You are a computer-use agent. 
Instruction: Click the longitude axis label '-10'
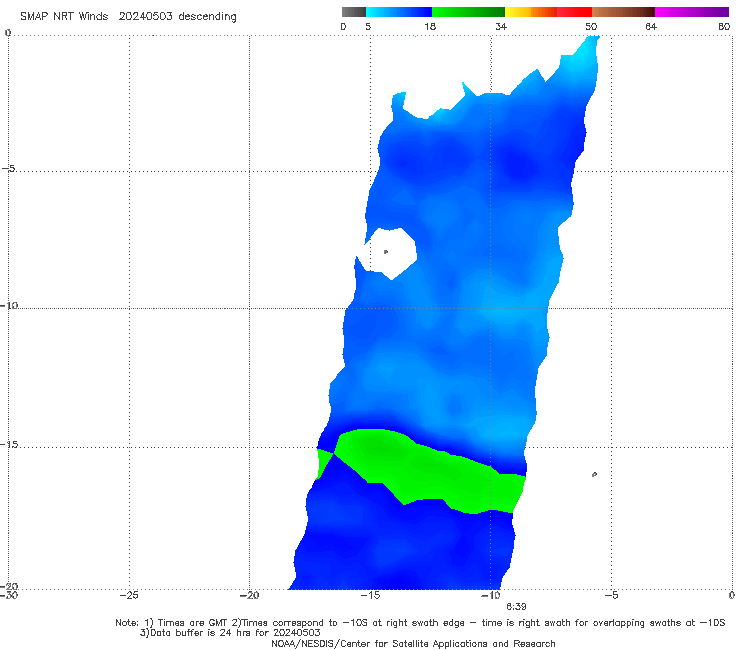491,595
